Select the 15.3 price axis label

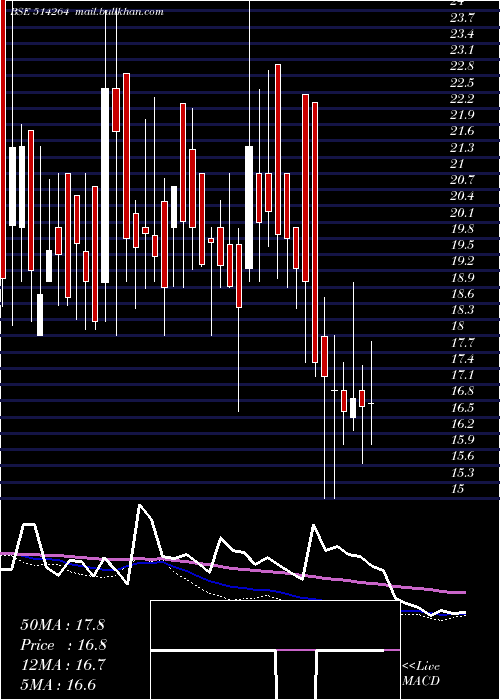pyautogui.click(x=462, y=472)
